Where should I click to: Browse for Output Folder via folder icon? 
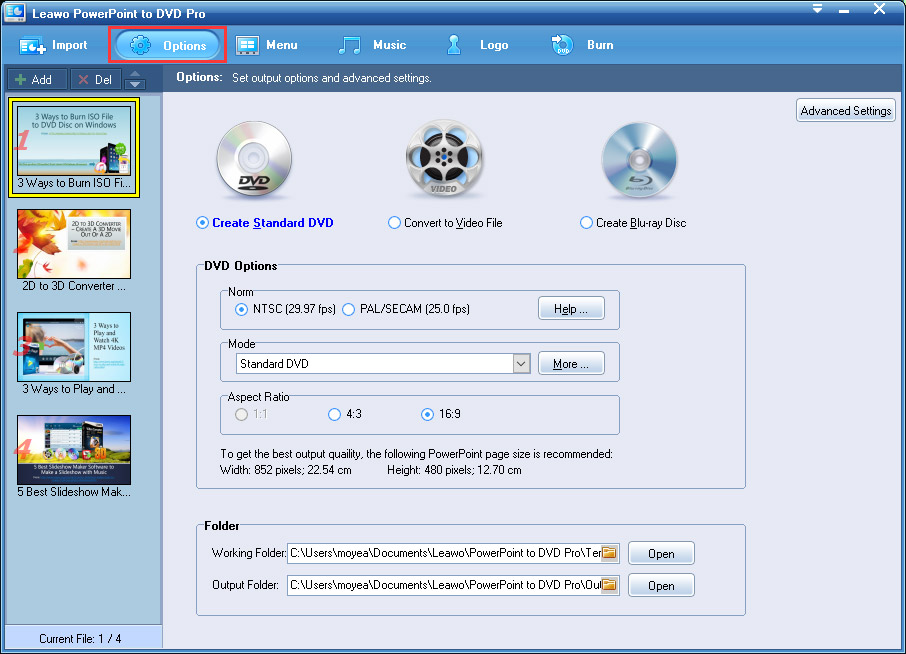[609, 585]
